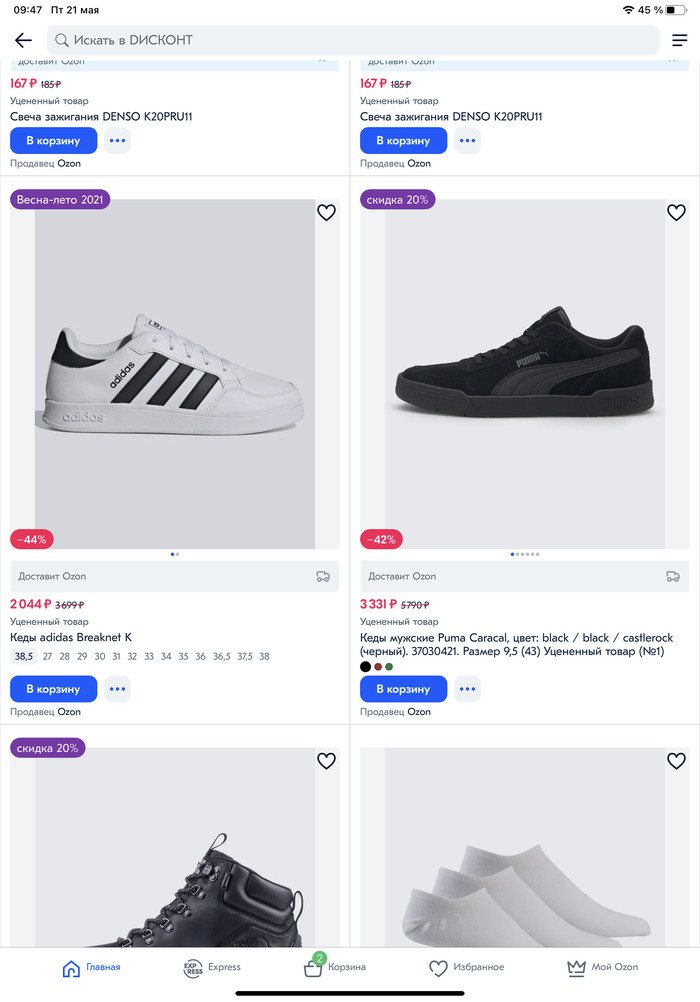
Task: Open the filter menu icon at top right
Action: pyautogui.click(x=680, y=40)
